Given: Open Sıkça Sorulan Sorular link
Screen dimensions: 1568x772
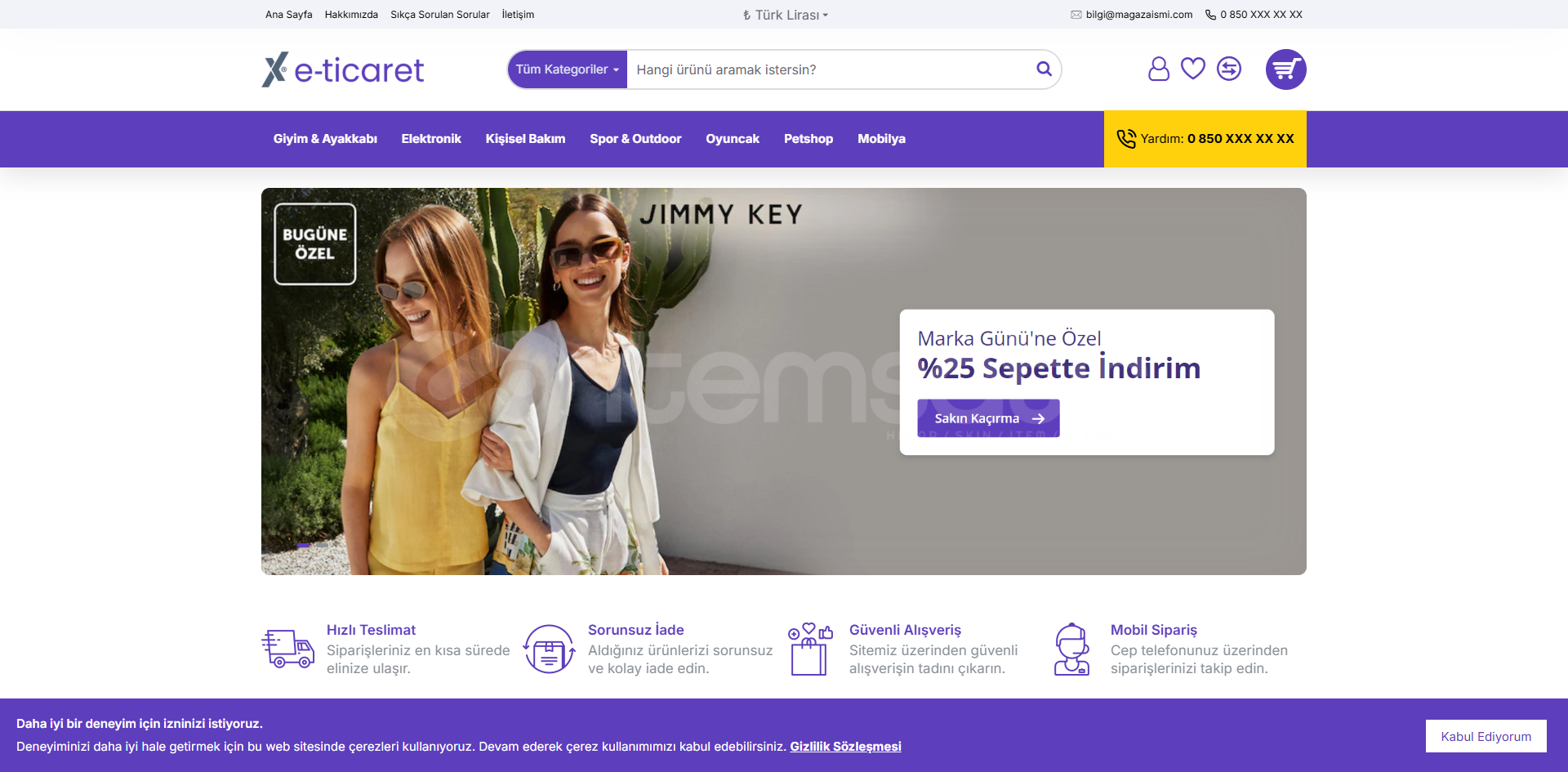Looking at the screenshot, I should [440, 15].
